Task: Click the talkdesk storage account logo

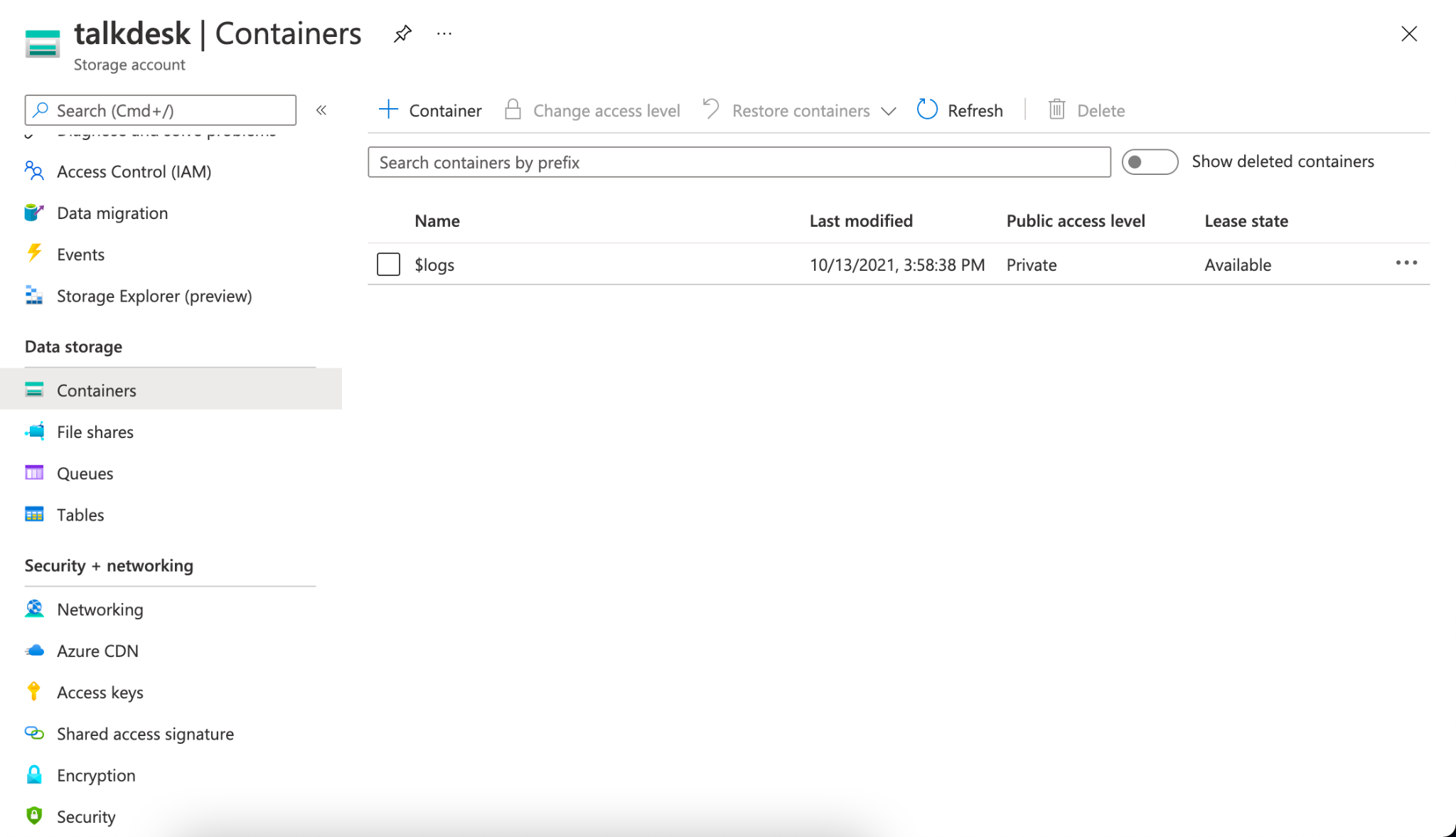Action: pyautogui.click(x=43, y=43)
